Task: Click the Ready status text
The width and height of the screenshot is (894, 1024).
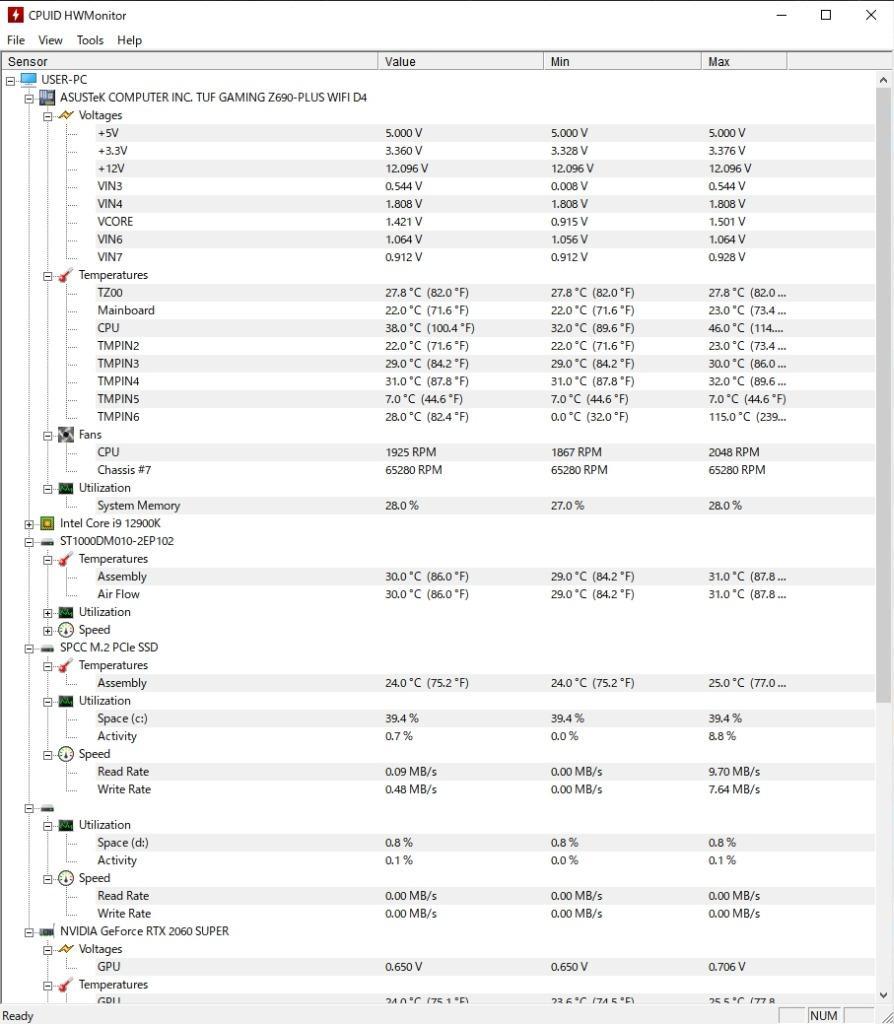Action: pyautogui.click(x=18, y=1016)
